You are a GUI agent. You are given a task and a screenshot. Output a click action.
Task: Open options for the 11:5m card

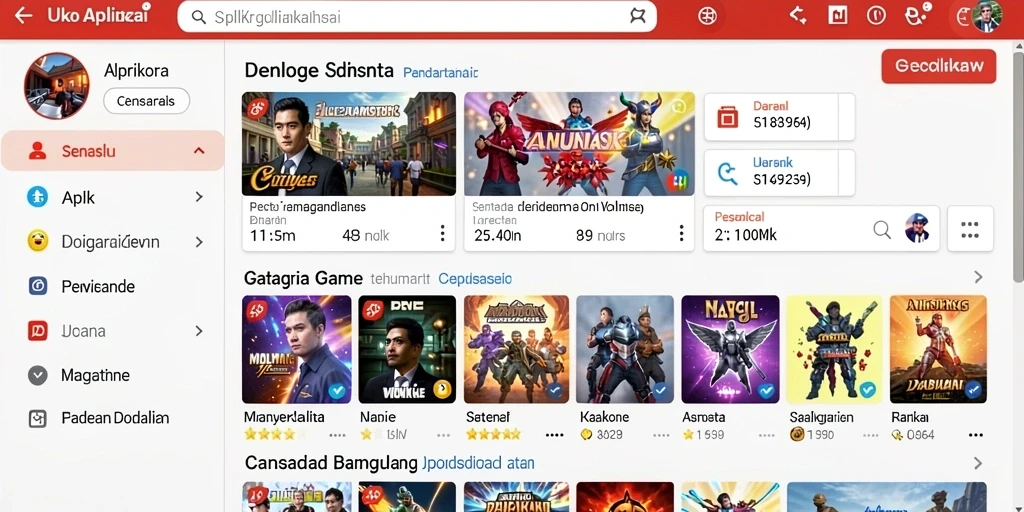(x=442, y=234)
